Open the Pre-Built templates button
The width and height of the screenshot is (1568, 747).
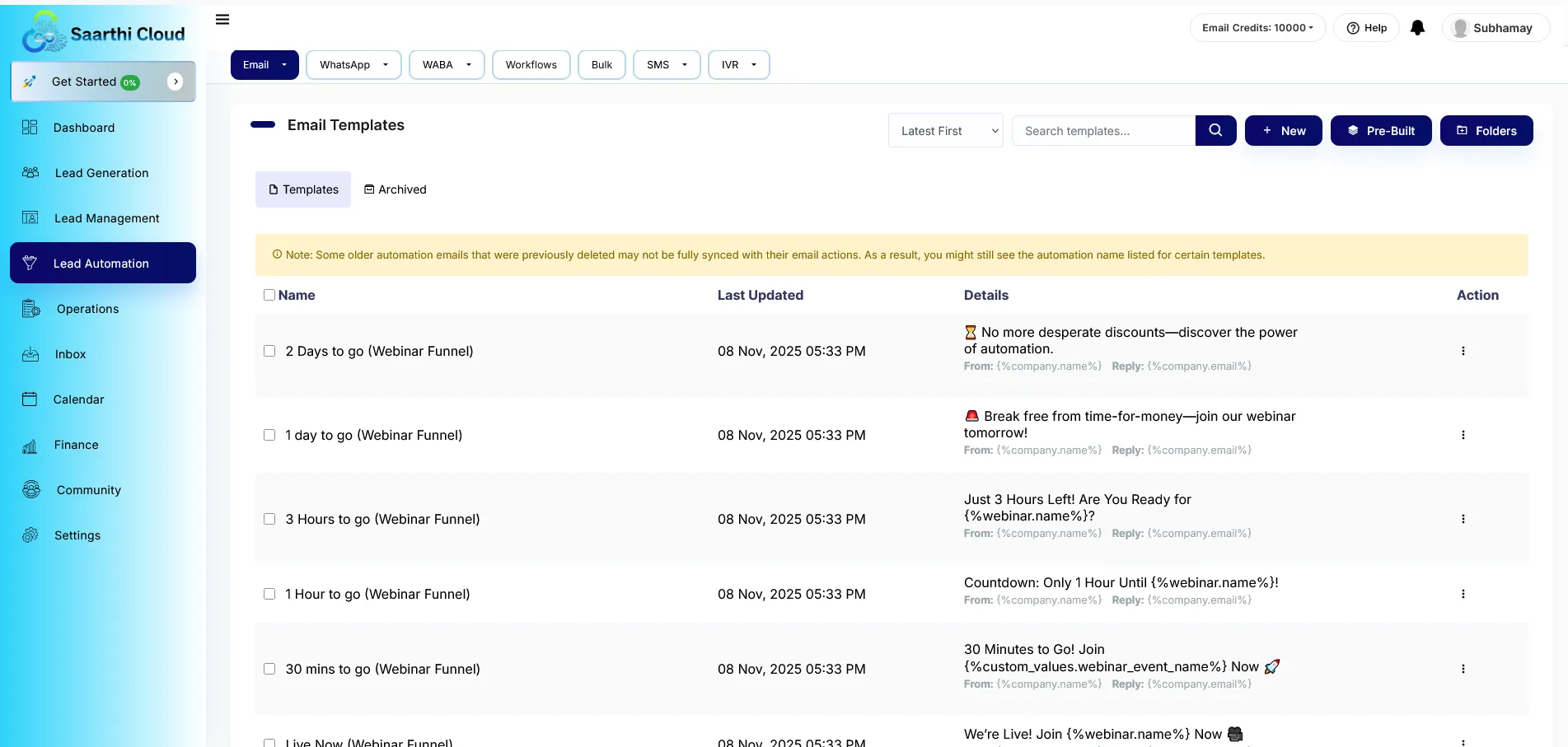[x=1380, y=131]
